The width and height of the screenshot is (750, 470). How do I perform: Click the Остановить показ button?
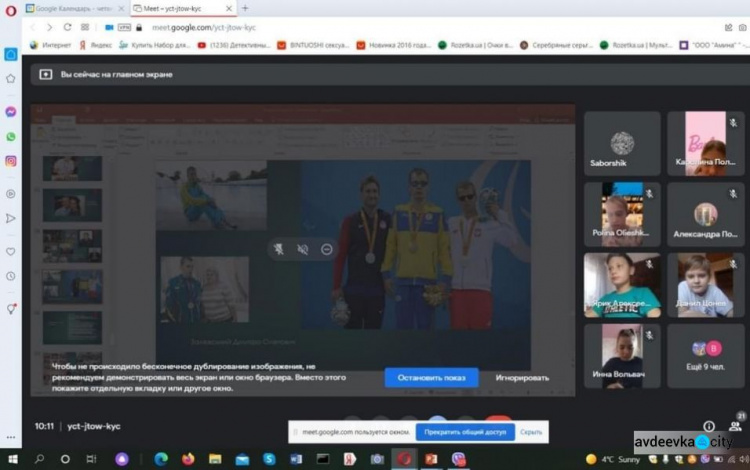(431, 377)
